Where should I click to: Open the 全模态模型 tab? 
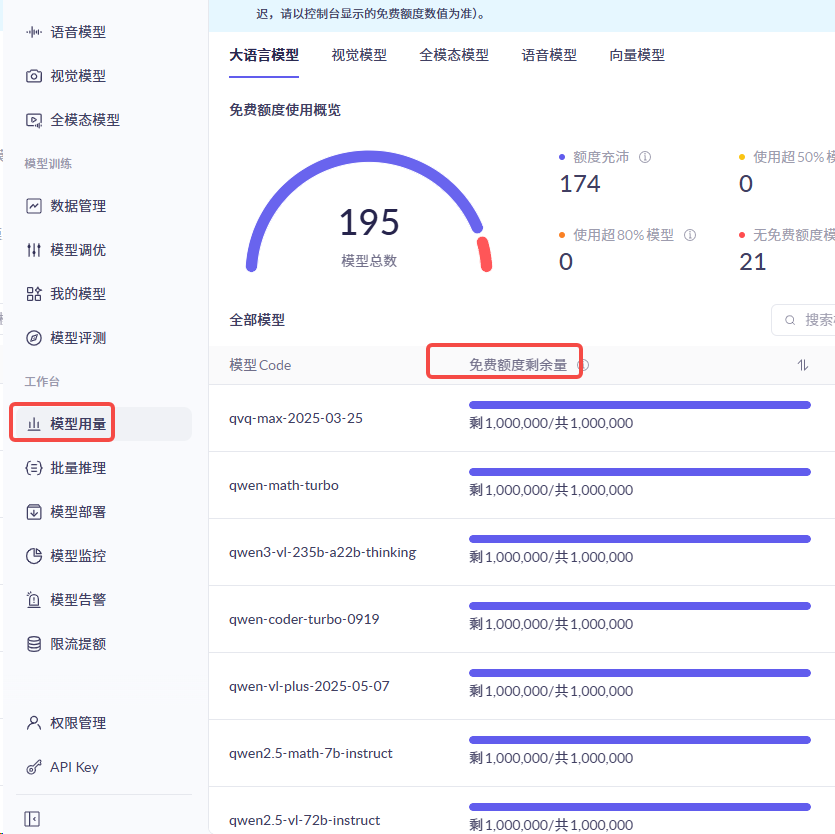pos(454,55)
